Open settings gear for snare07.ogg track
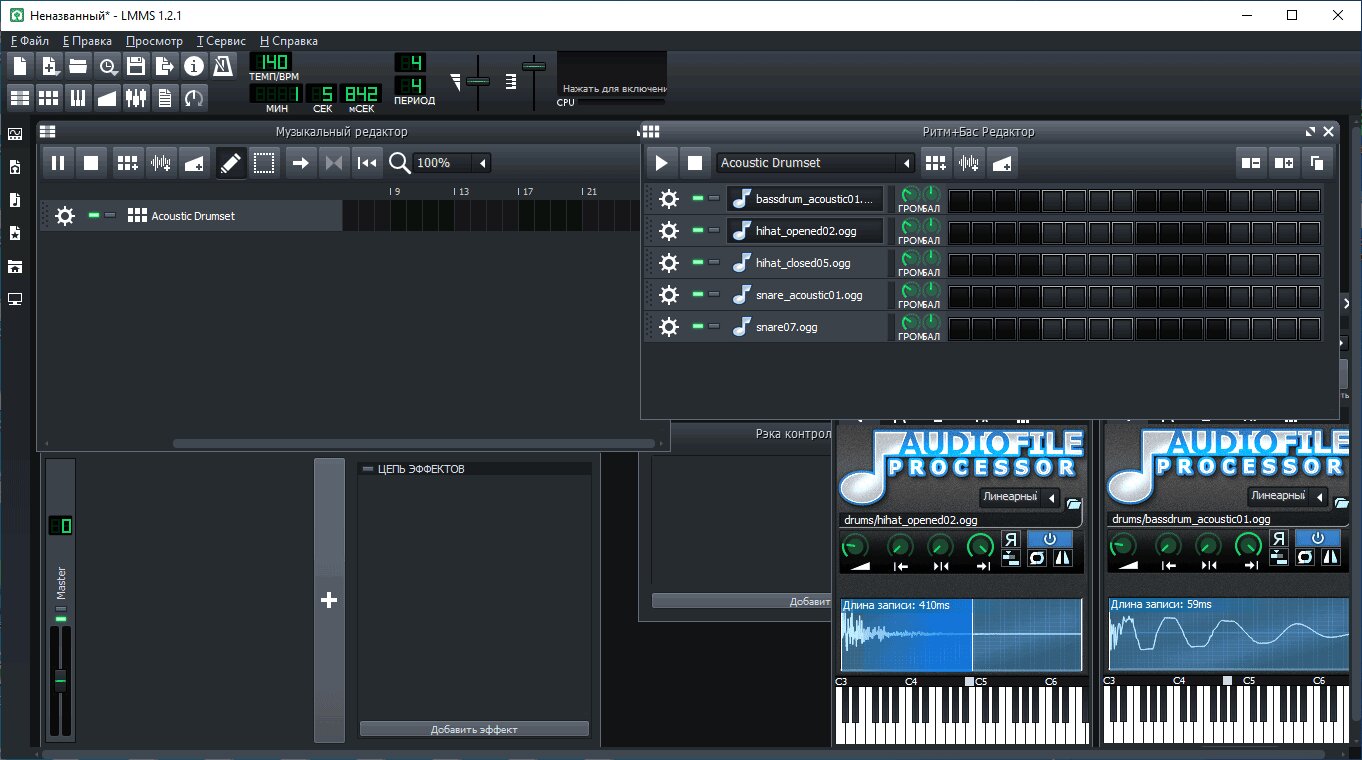This screenshot has height=760, width=1362. pyautogui.click(x=669, y=327)
